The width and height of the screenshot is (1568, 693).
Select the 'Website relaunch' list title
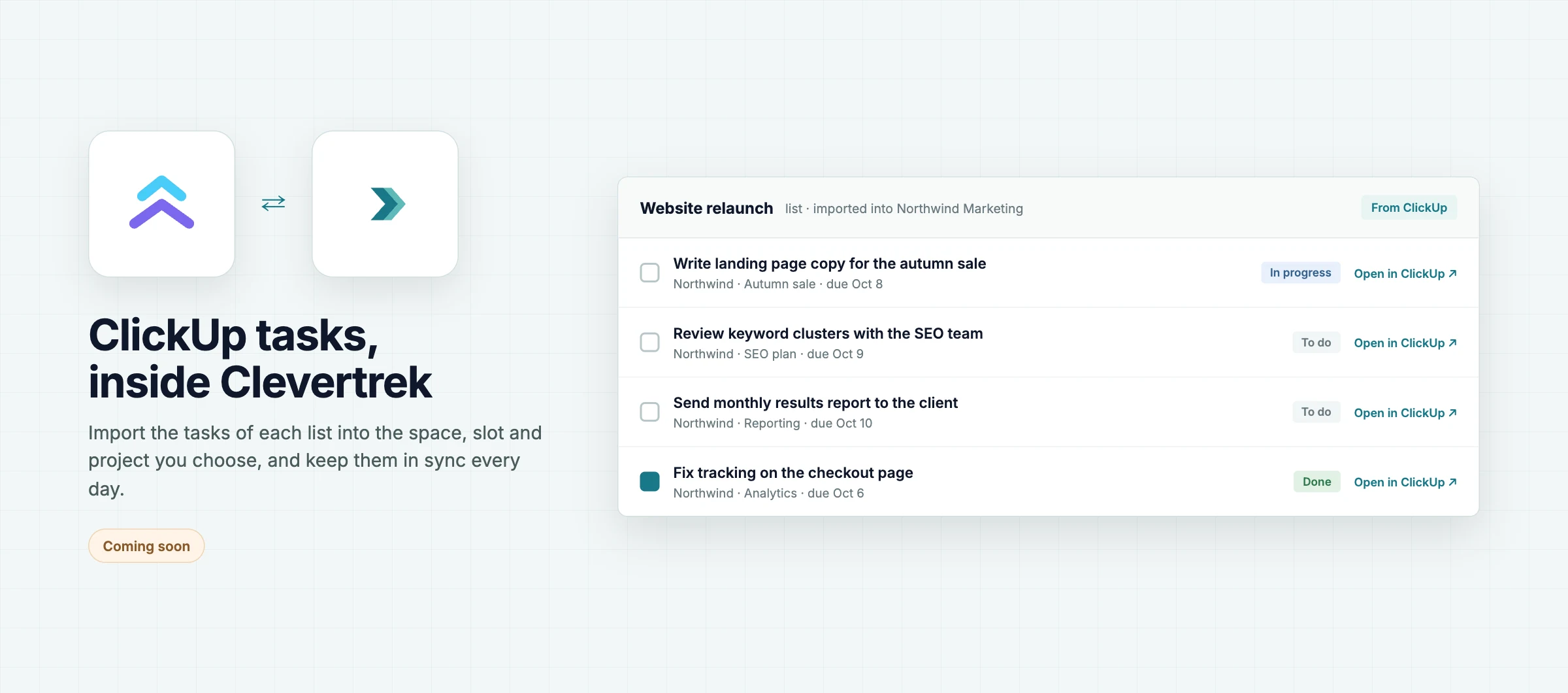[706, 208]
